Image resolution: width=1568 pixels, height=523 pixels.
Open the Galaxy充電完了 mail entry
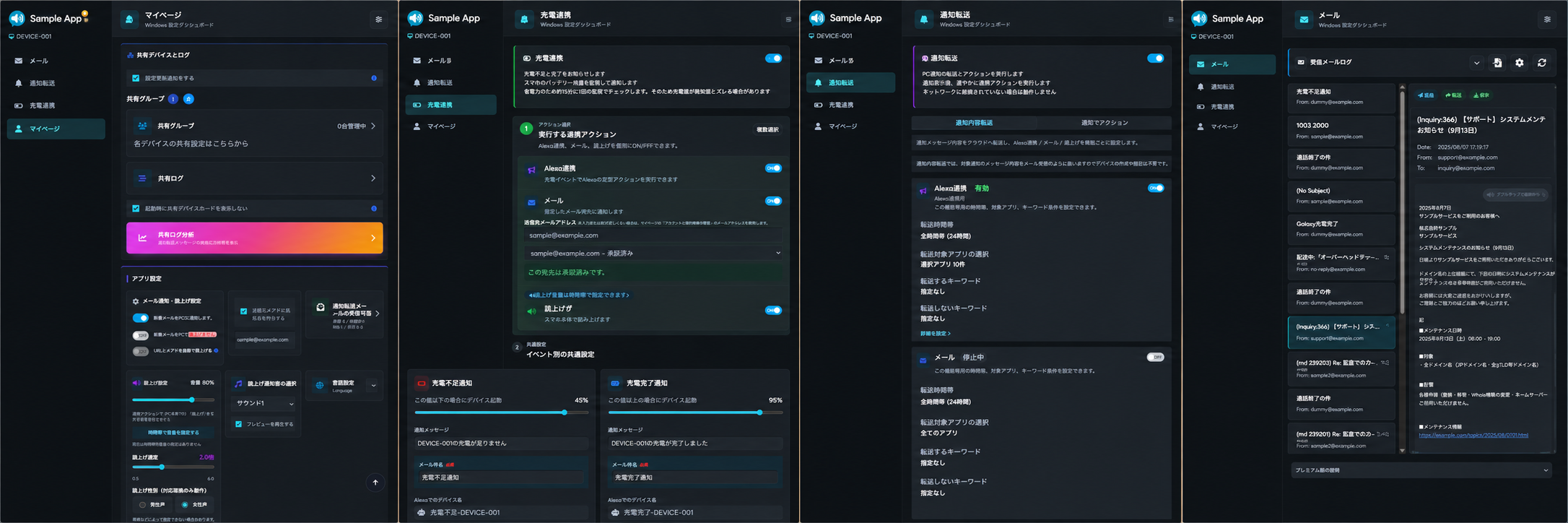(1341, 229)
